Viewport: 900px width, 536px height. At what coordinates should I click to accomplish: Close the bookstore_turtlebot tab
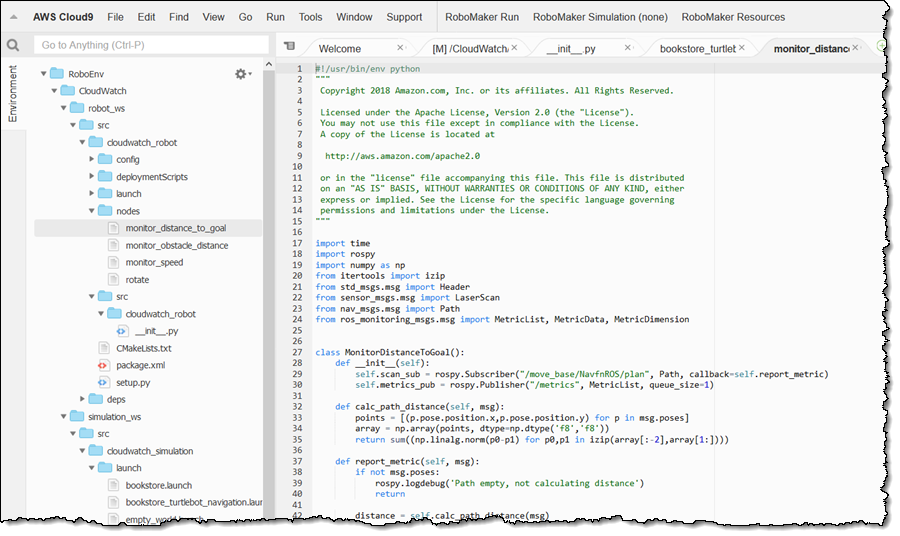pyautogui.click(x=742, y=47)
